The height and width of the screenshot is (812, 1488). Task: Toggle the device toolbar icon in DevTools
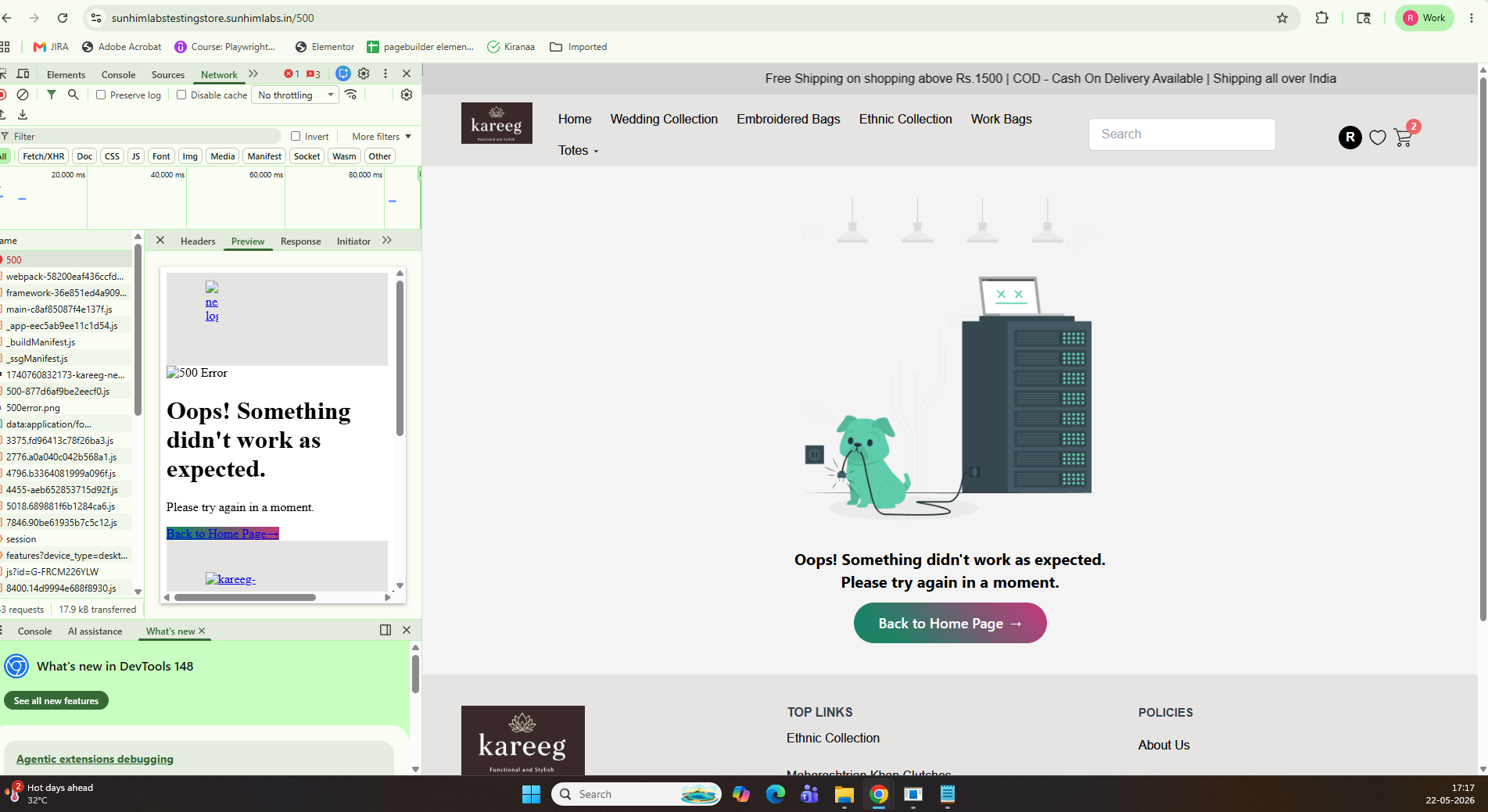pyautogui.click(x=23, y=73)
